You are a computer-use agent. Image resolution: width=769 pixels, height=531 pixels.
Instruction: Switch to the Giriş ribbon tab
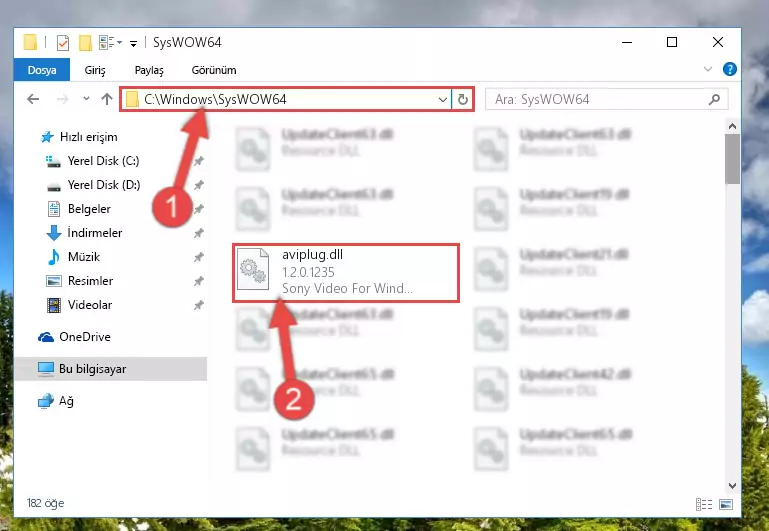pos(95,70)
